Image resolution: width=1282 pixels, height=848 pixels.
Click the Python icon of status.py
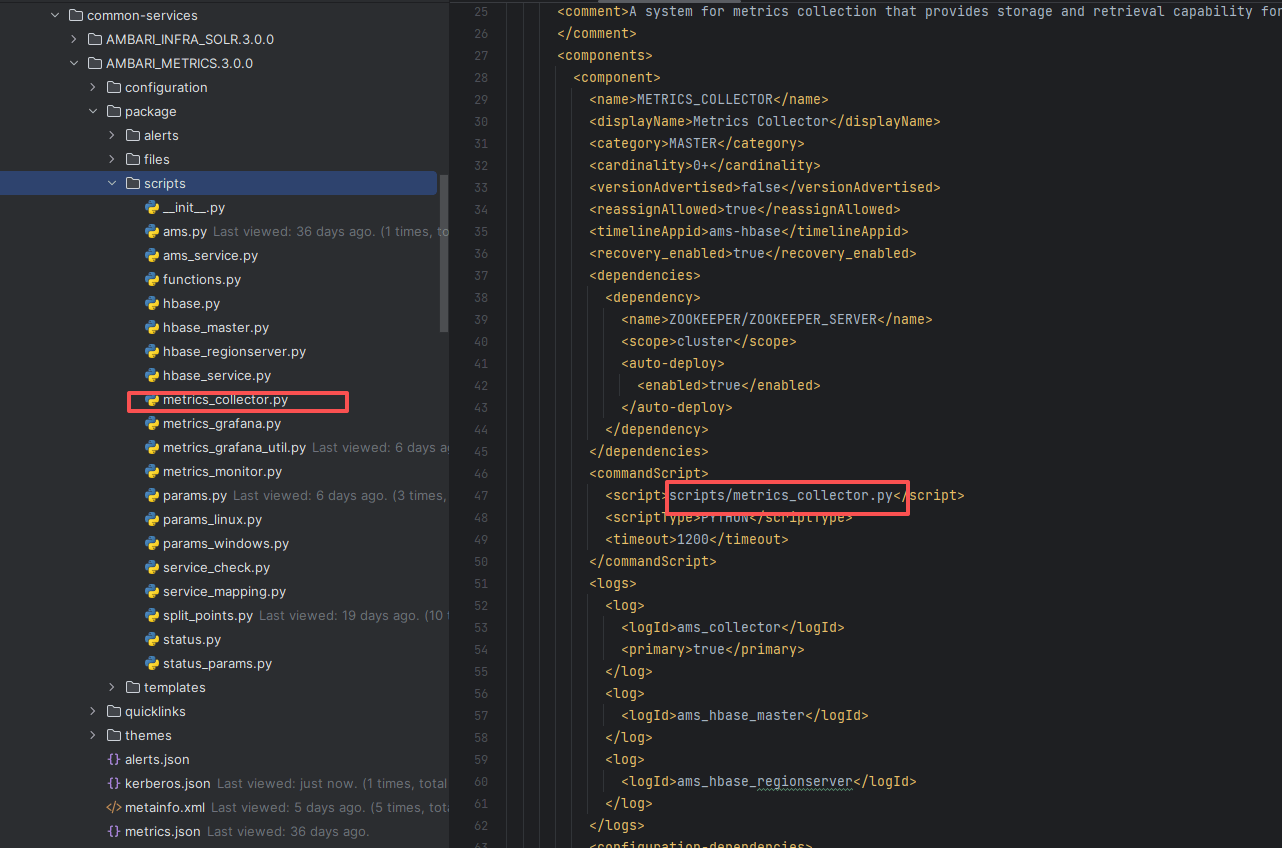click(x=152, y=640)
